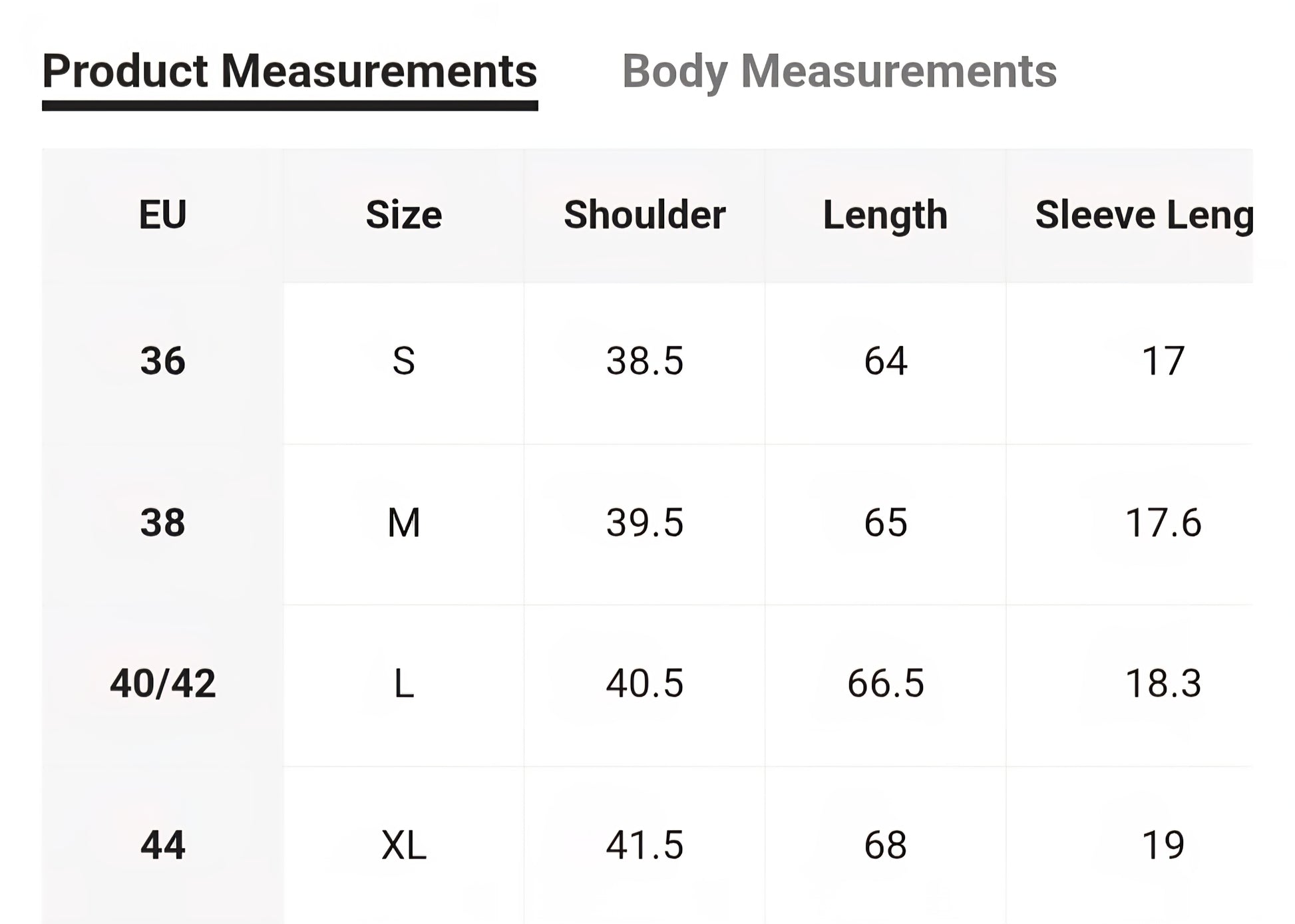Click the XL size cell
Screen dimensions: 1295x924
tap(403, 846)
